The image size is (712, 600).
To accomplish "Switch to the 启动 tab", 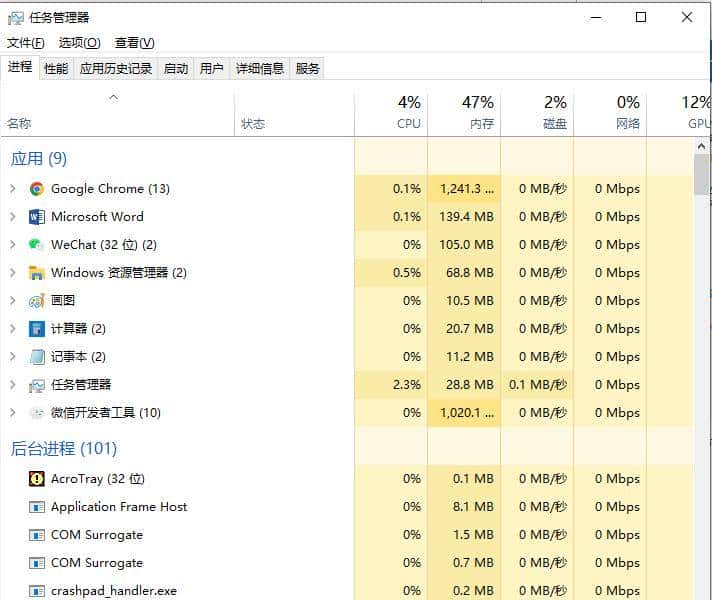I will (176, 69).
